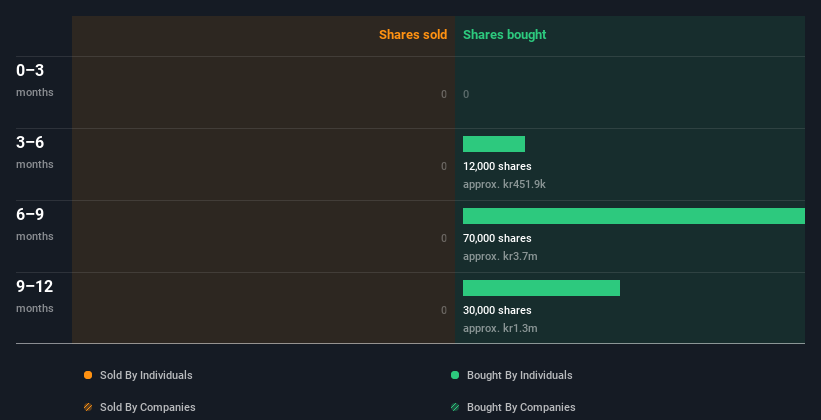Click the shares sold 0 in 9–12 months row
821x420 pixels.
tap(444, 310)
